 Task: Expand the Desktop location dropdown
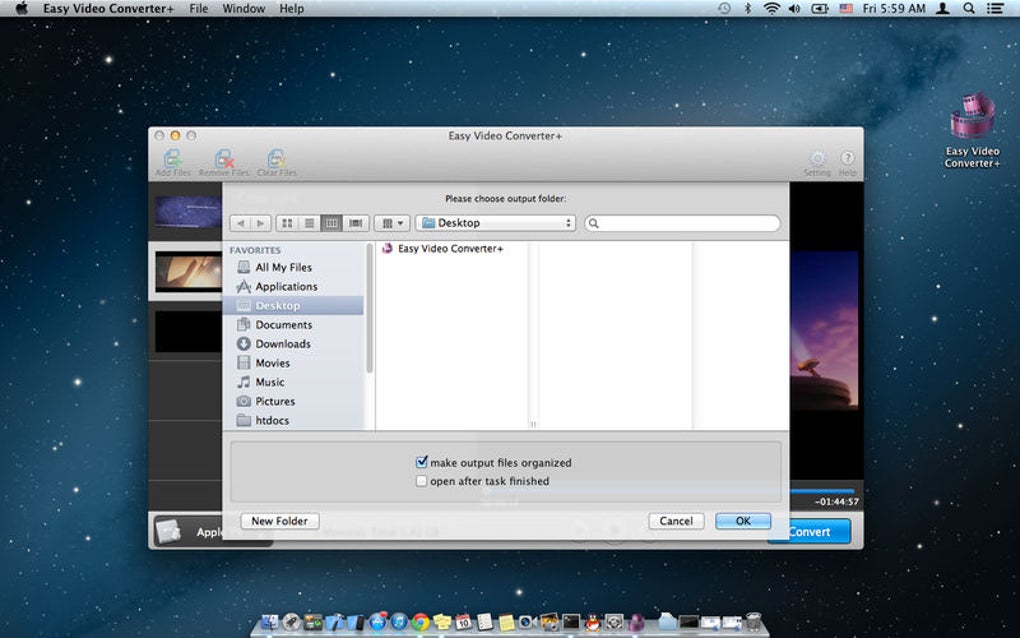pos(496,223)
